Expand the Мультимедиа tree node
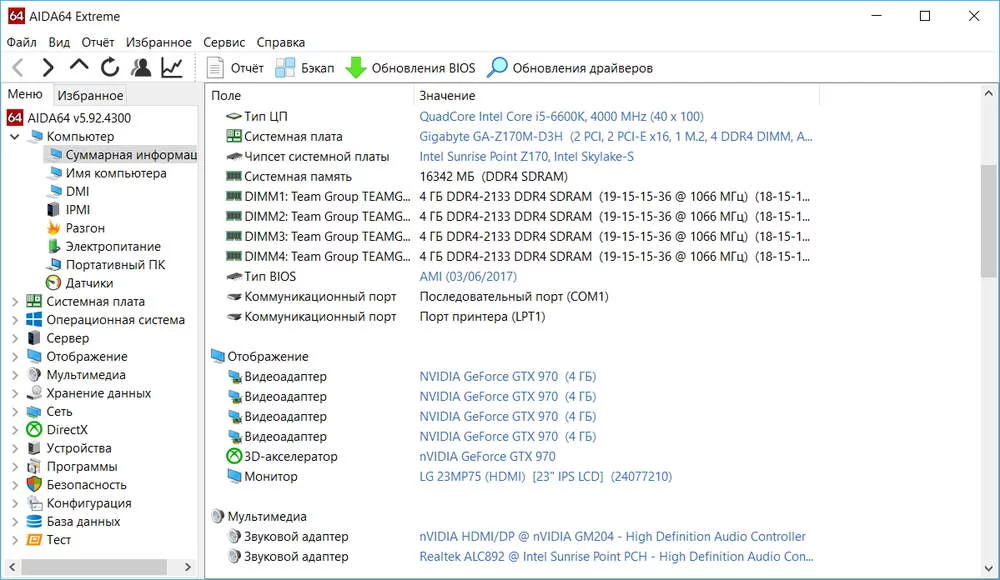Screen dimensions: 1000x580 14,375
